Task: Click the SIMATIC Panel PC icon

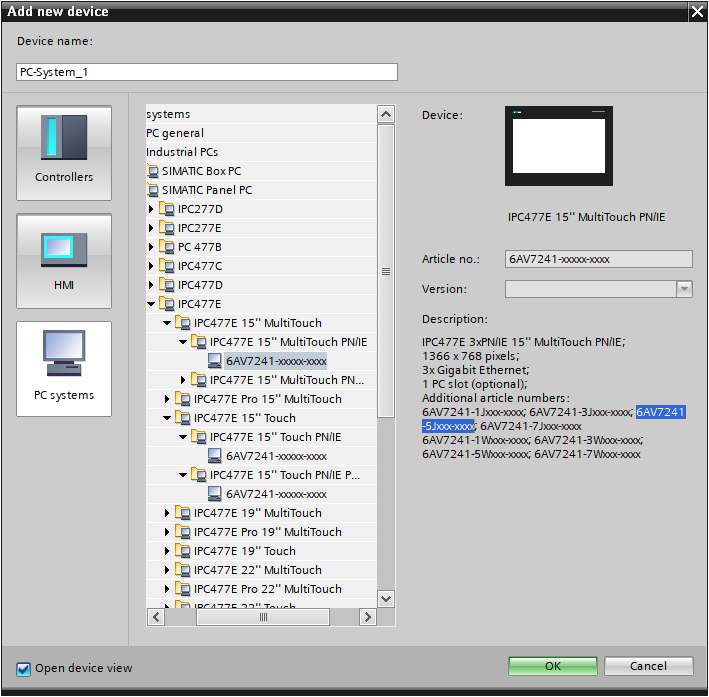Action: tap(153, 190)
